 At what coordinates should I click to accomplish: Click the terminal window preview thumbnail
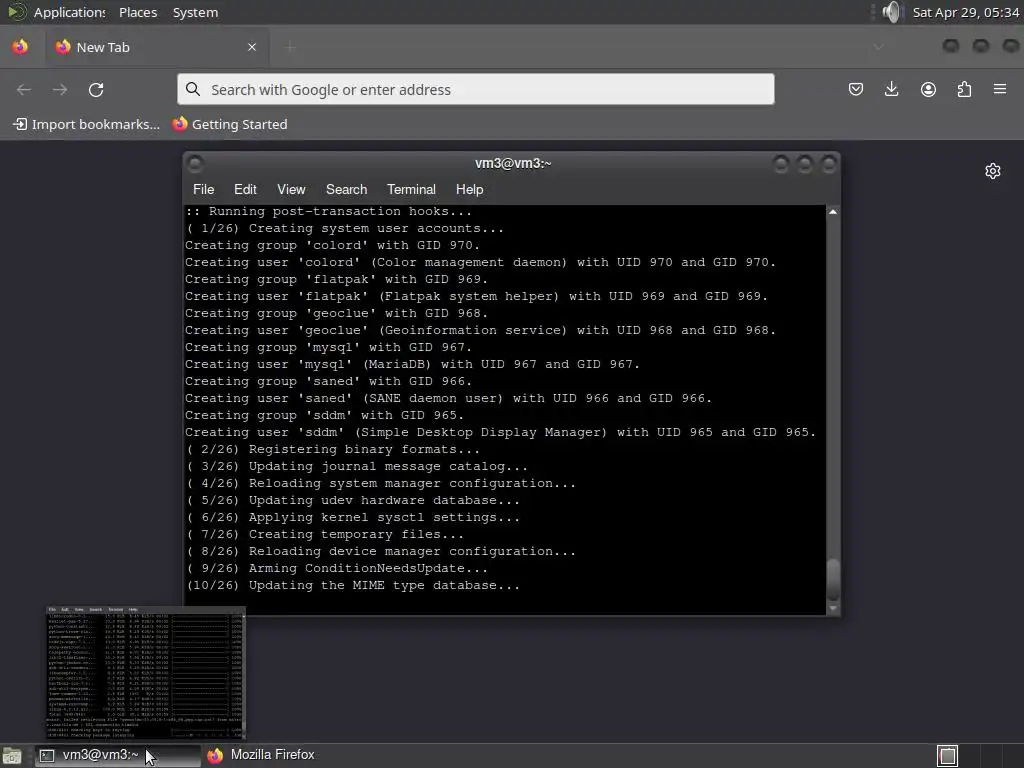point(146,673)
